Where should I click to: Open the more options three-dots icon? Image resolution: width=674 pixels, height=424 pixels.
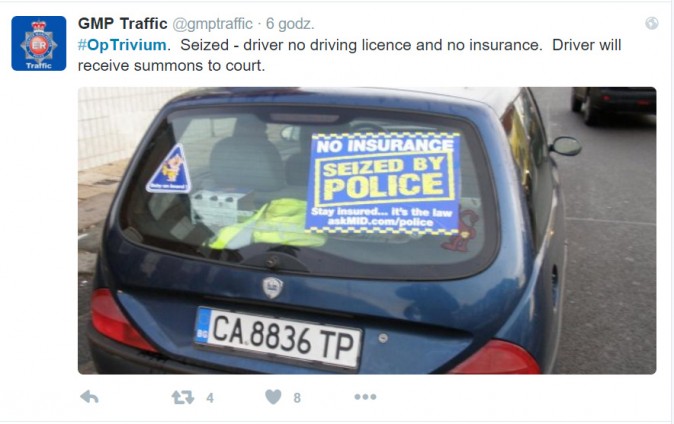click(365, 397)
